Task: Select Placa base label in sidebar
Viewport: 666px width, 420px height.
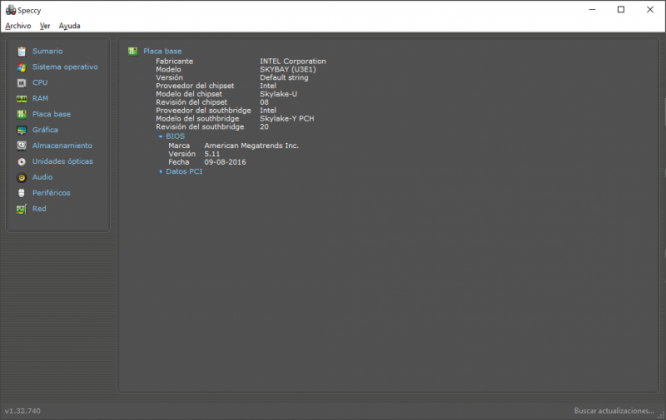Action: click(x=51, y=114)
